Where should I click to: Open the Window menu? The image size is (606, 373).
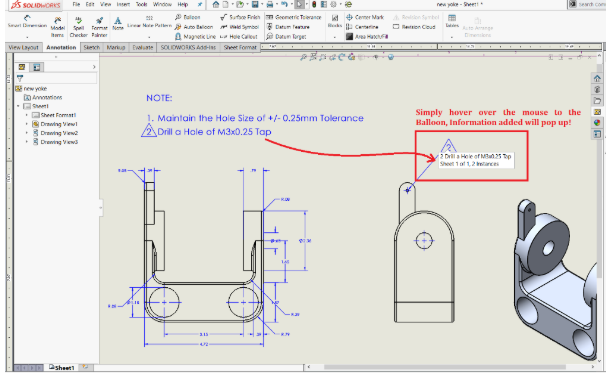[162, 4]
